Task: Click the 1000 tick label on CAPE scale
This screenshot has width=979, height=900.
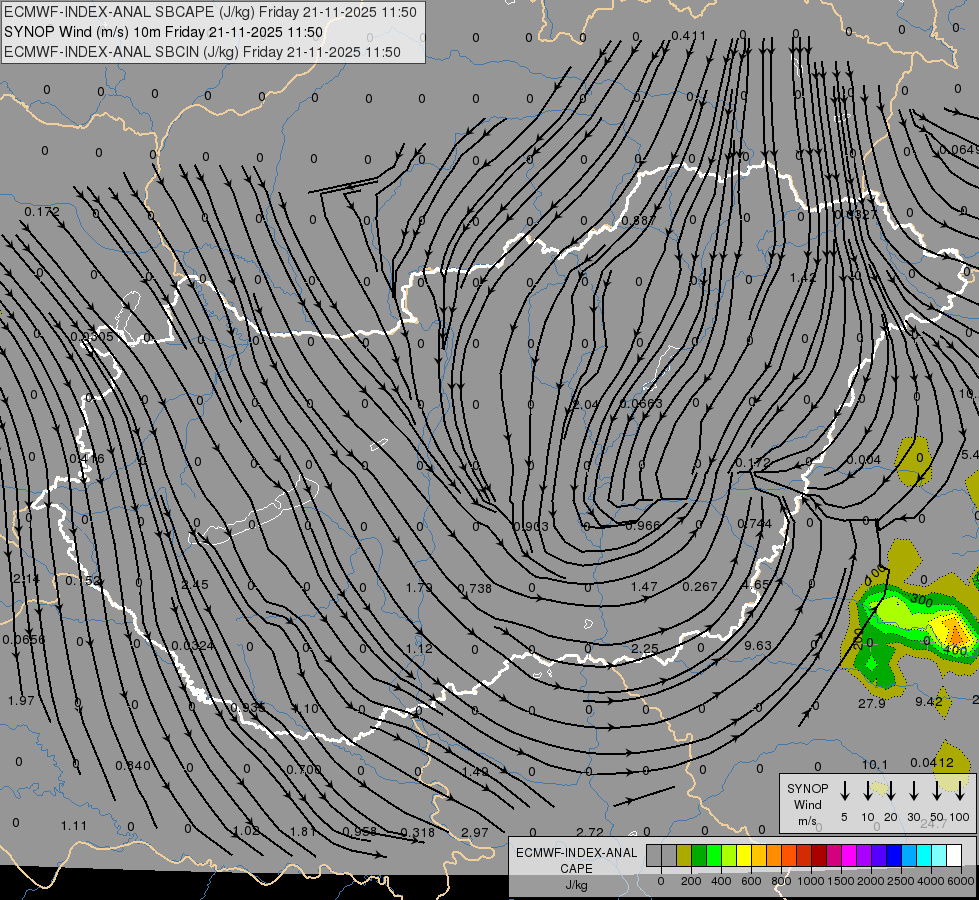Action: pyautogui.click(x=810, y=881)
